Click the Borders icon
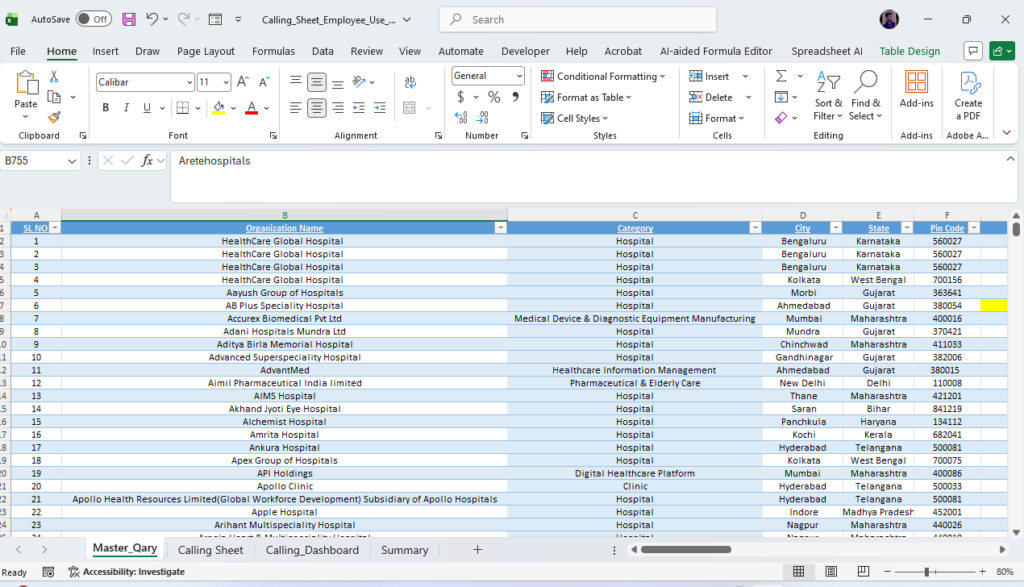 pyautogui.click(x=182, y=108)
